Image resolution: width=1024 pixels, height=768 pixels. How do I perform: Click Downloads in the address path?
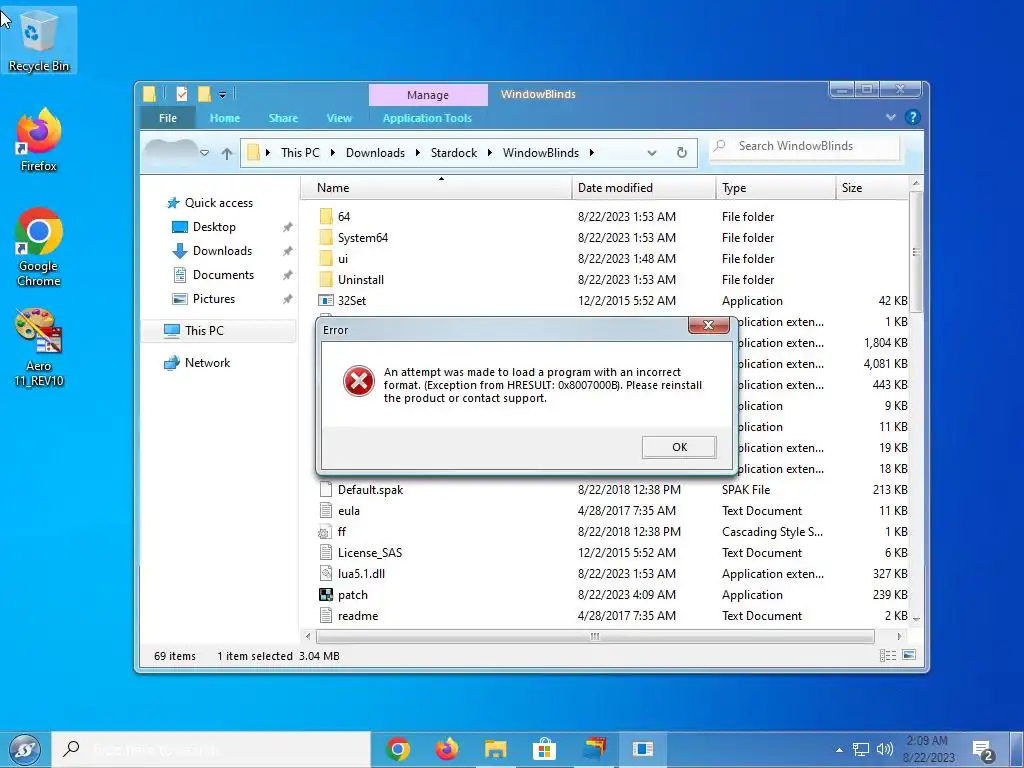pyautogui.click(x=375, y=153)
